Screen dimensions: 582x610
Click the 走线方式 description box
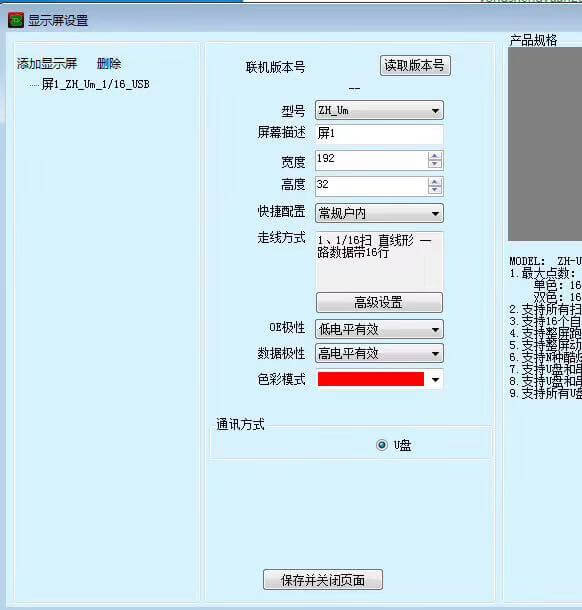[379, 261]
